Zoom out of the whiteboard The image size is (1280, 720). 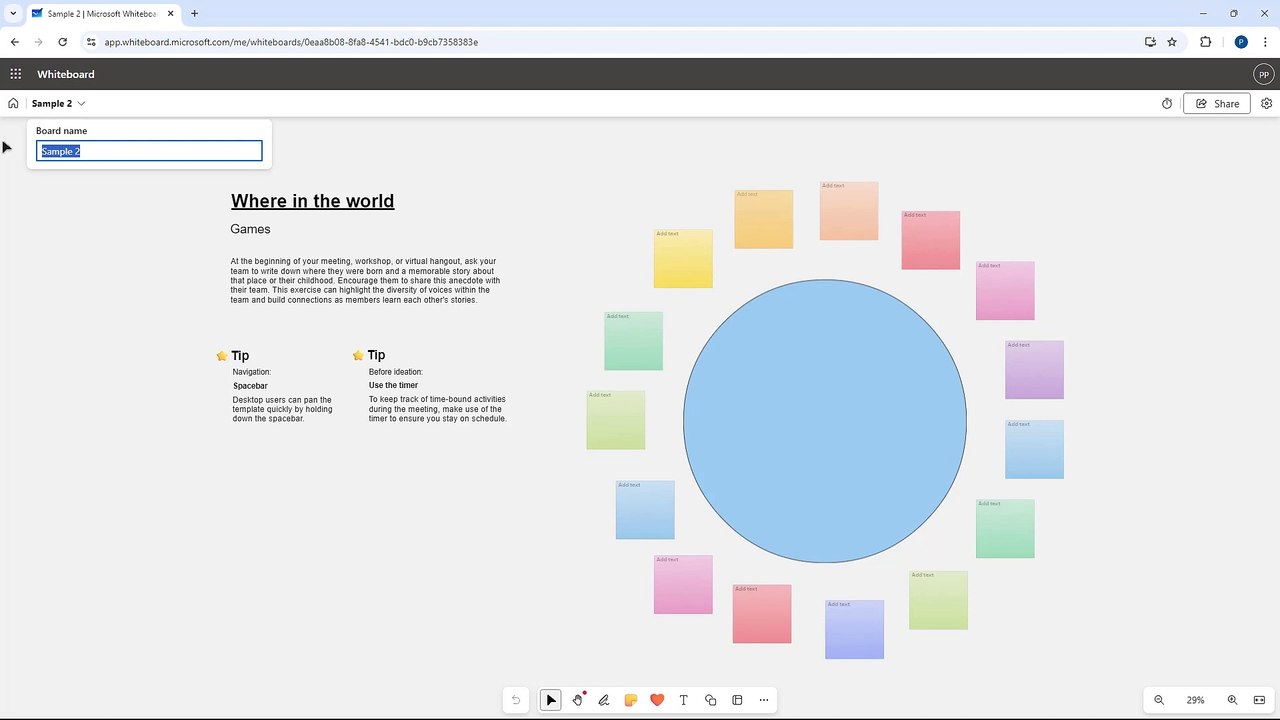pyautogui.click(x=1159, y=700)
